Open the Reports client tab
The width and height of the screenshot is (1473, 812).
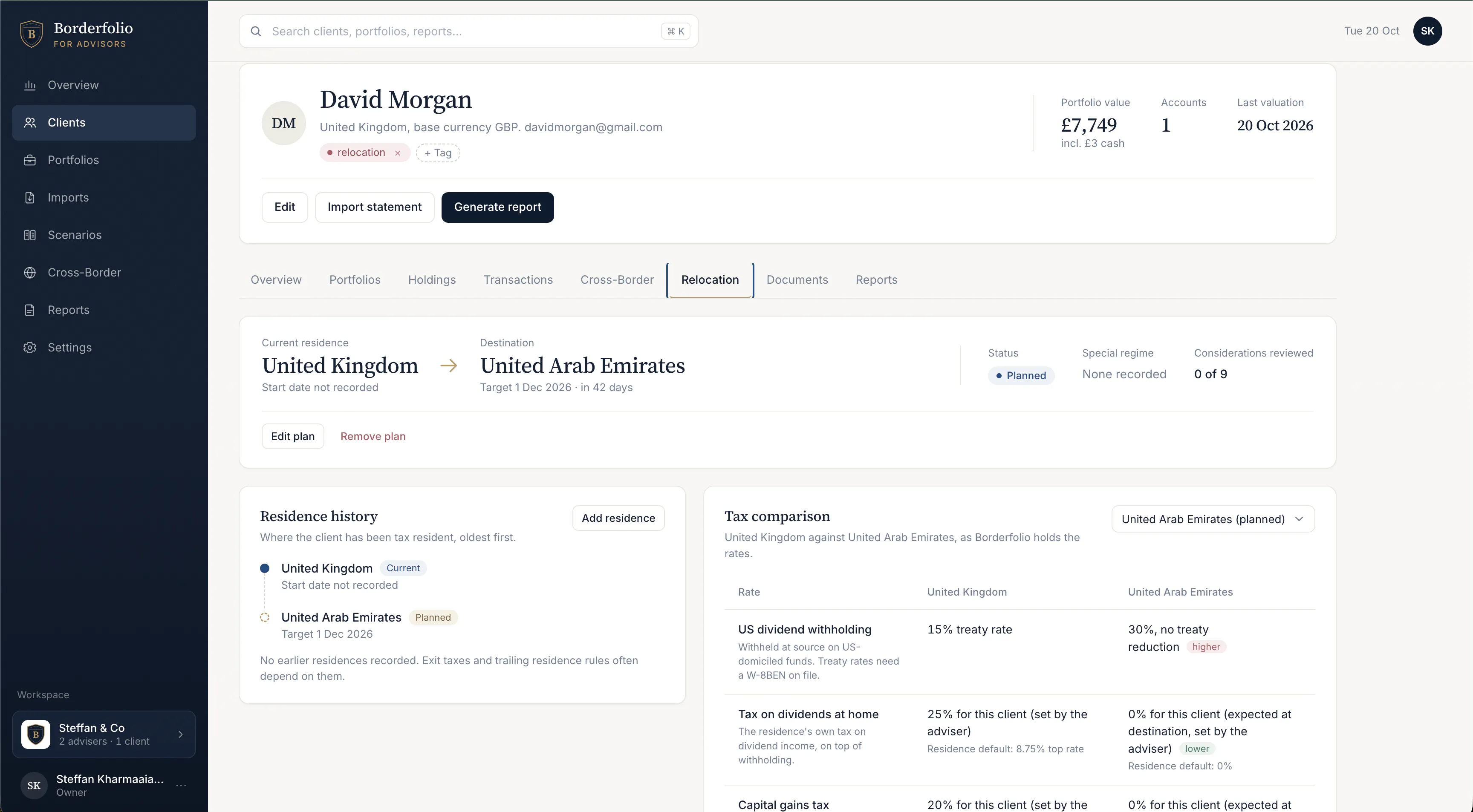[x=877, y=280]
